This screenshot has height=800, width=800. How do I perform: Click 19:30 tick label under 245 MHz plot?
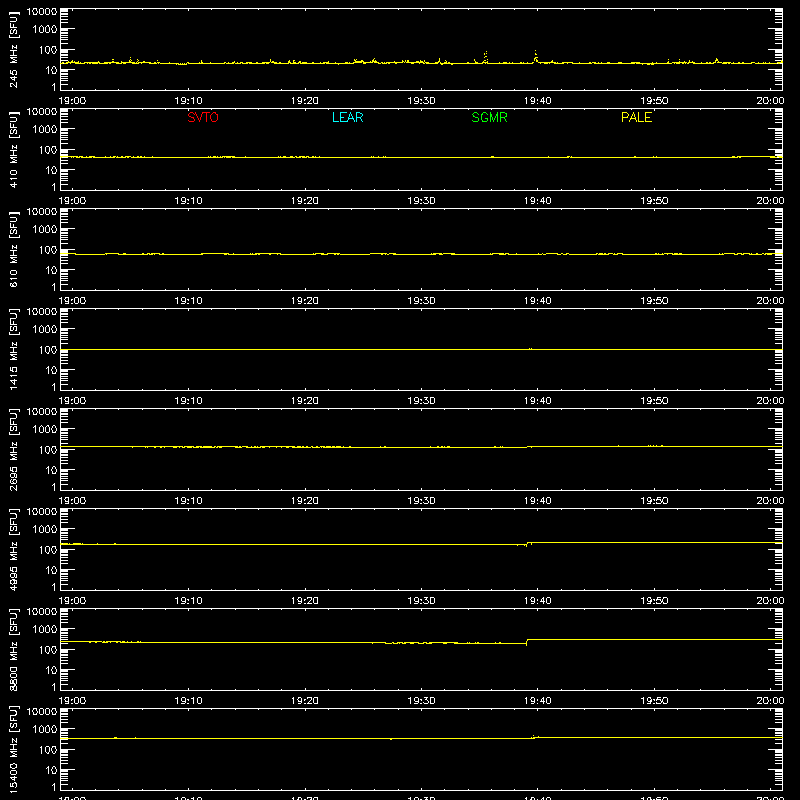[421, 101]
